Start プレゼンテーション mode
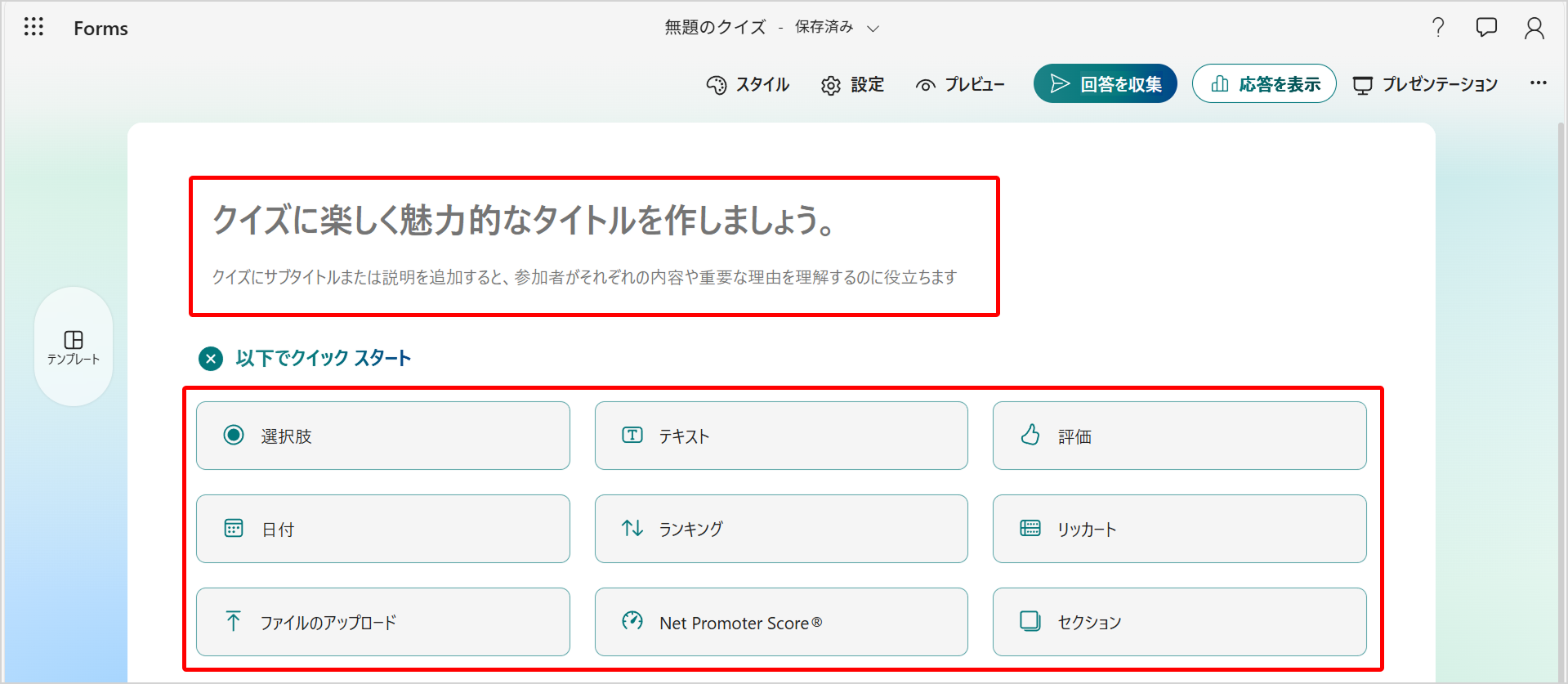1568x684 pixels. tap(1425, 84)
